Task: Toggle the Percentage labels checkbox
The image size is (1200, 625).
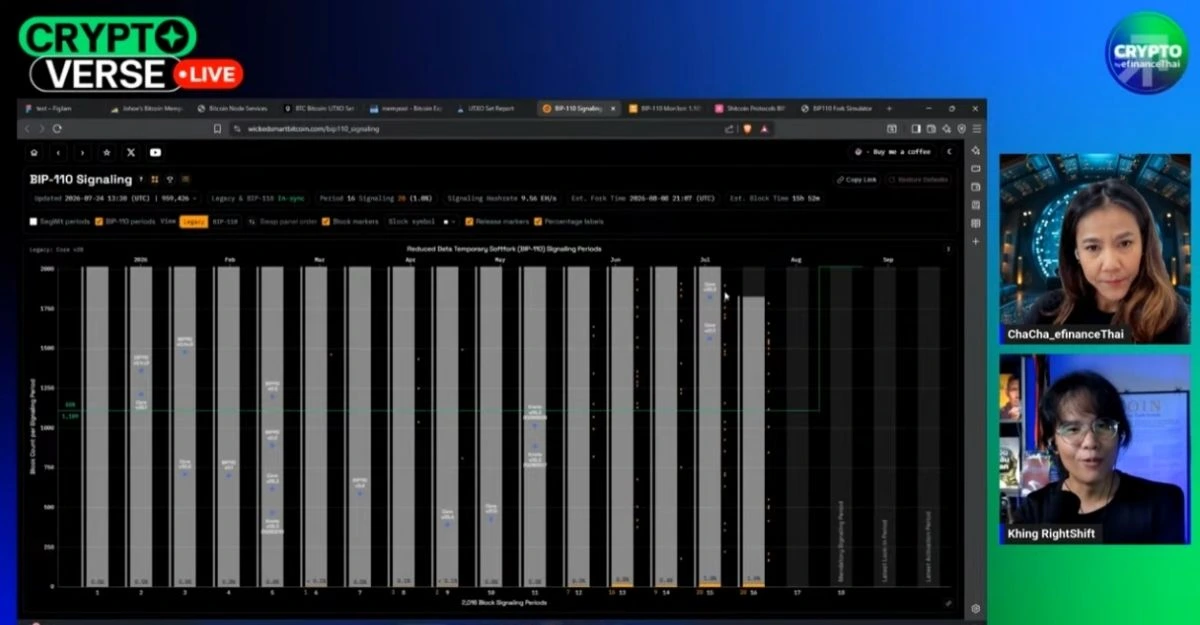Action: click(x=538, y=221)
